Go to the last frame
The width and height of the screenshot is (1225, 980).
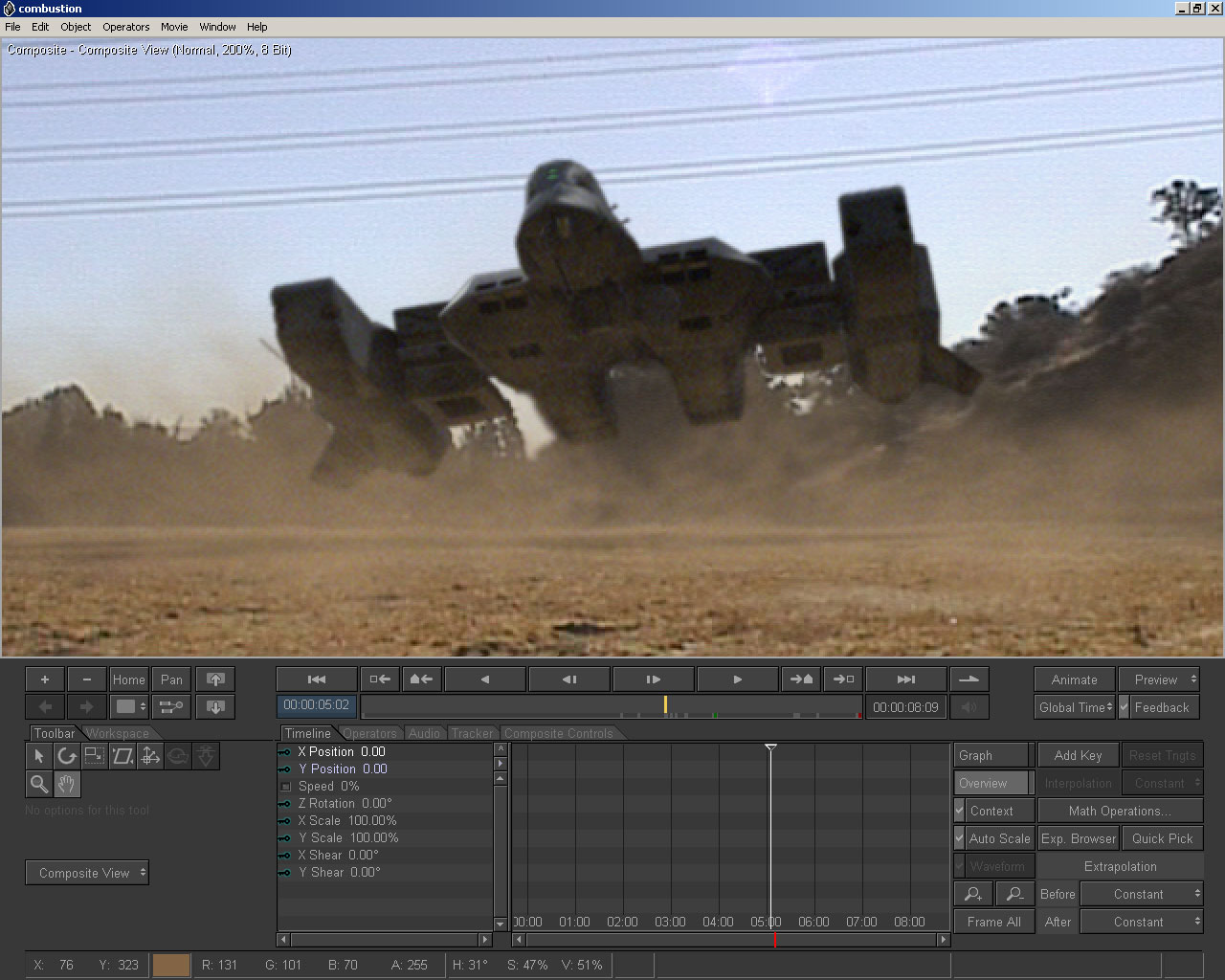pyautogui.click(x=905, y=679)
